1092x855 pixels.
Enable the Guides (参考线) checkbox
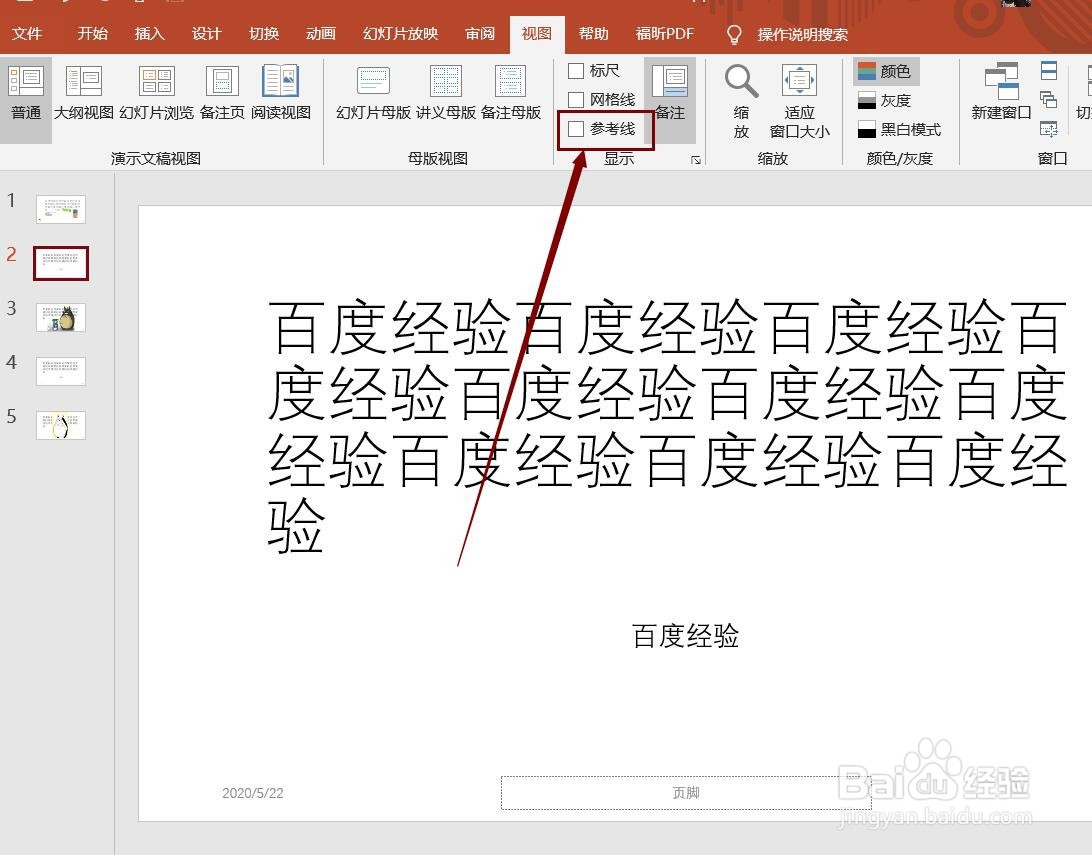point(576,129)
